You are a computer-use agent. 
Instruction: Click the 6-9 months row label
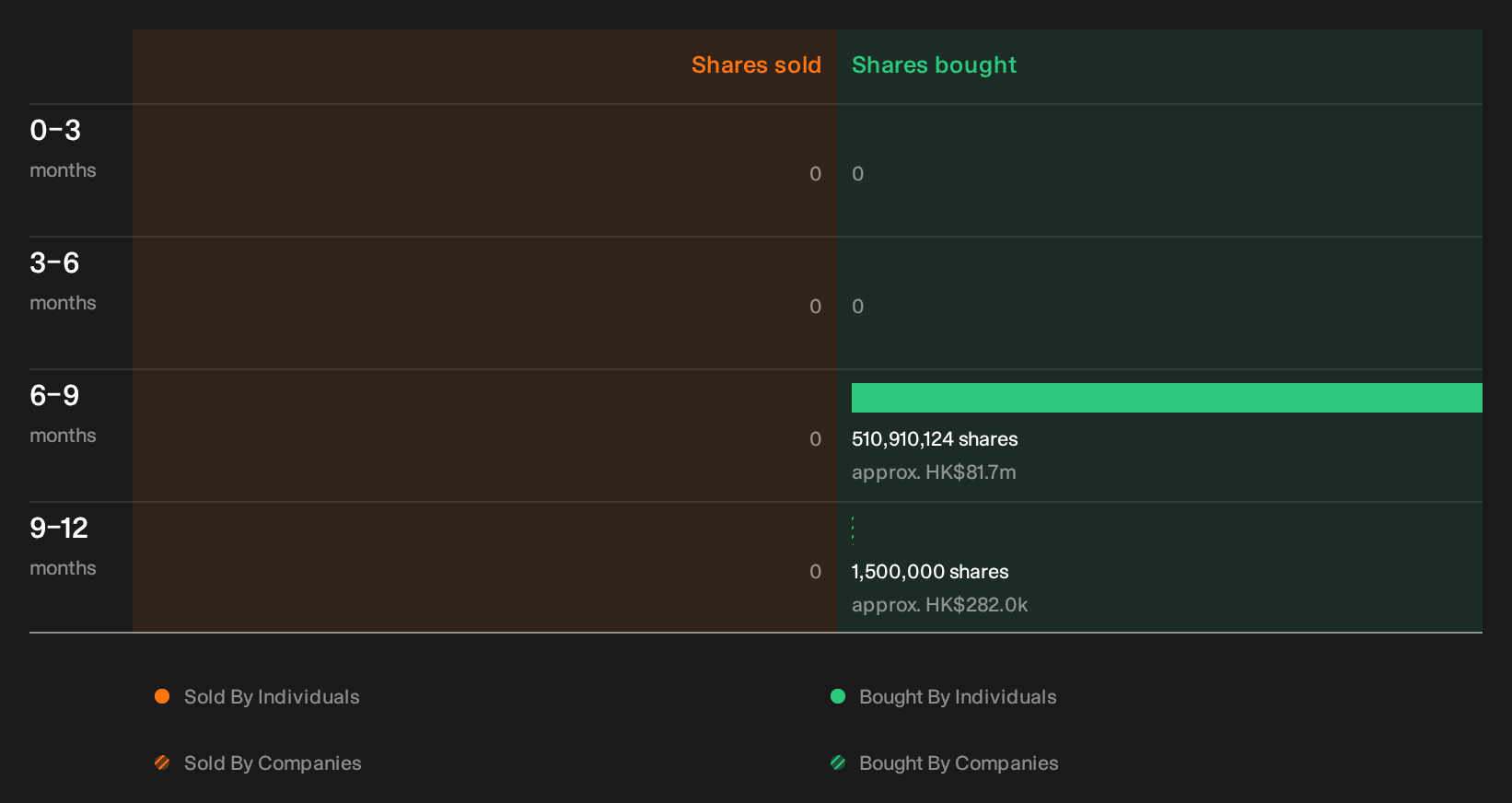[x=63, y=413]
